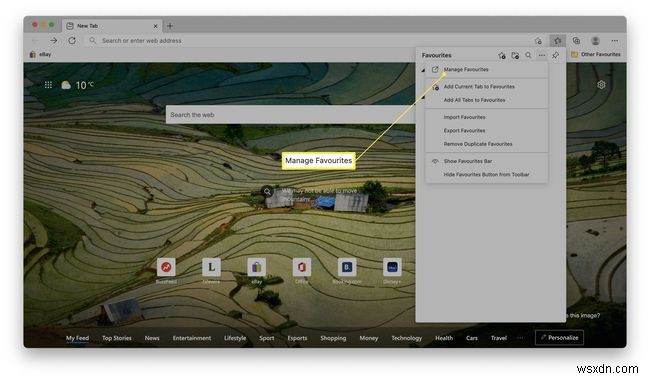The image size is (650, 379).
Task: Pin the Favourites panel with the pin icon
Action: 555,55
